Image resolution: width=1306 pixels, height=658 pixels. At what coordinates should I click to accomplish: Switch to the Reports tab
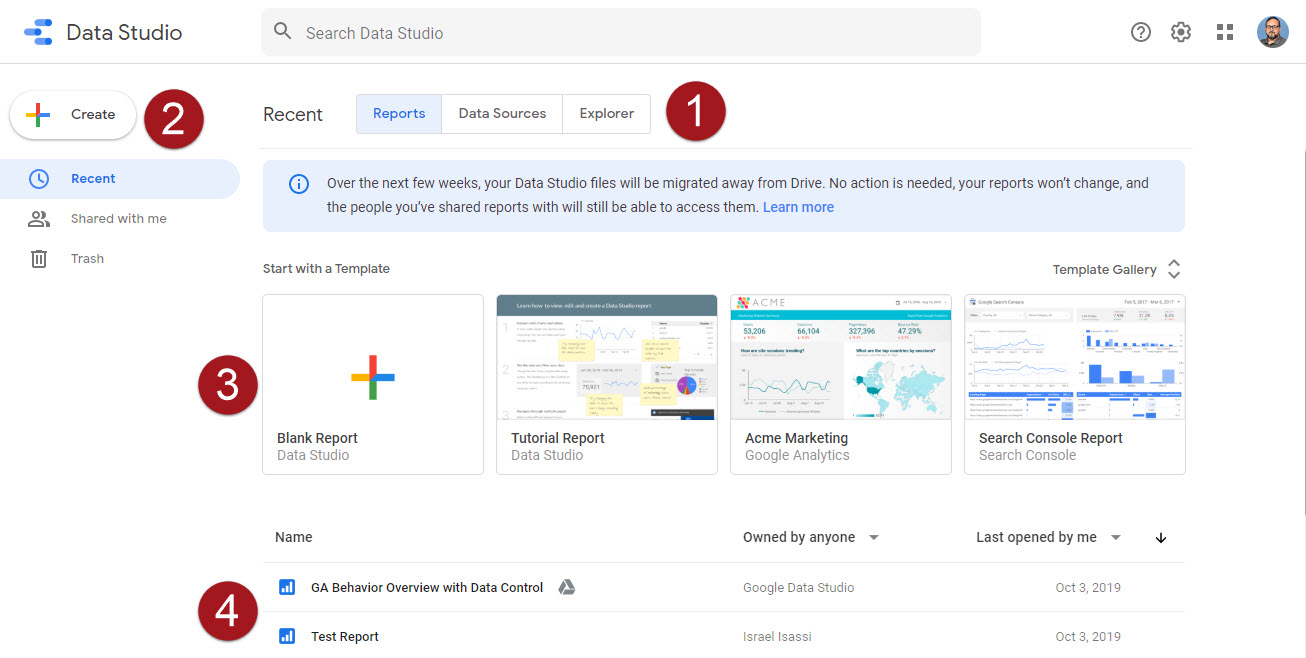tap(399, 114)
